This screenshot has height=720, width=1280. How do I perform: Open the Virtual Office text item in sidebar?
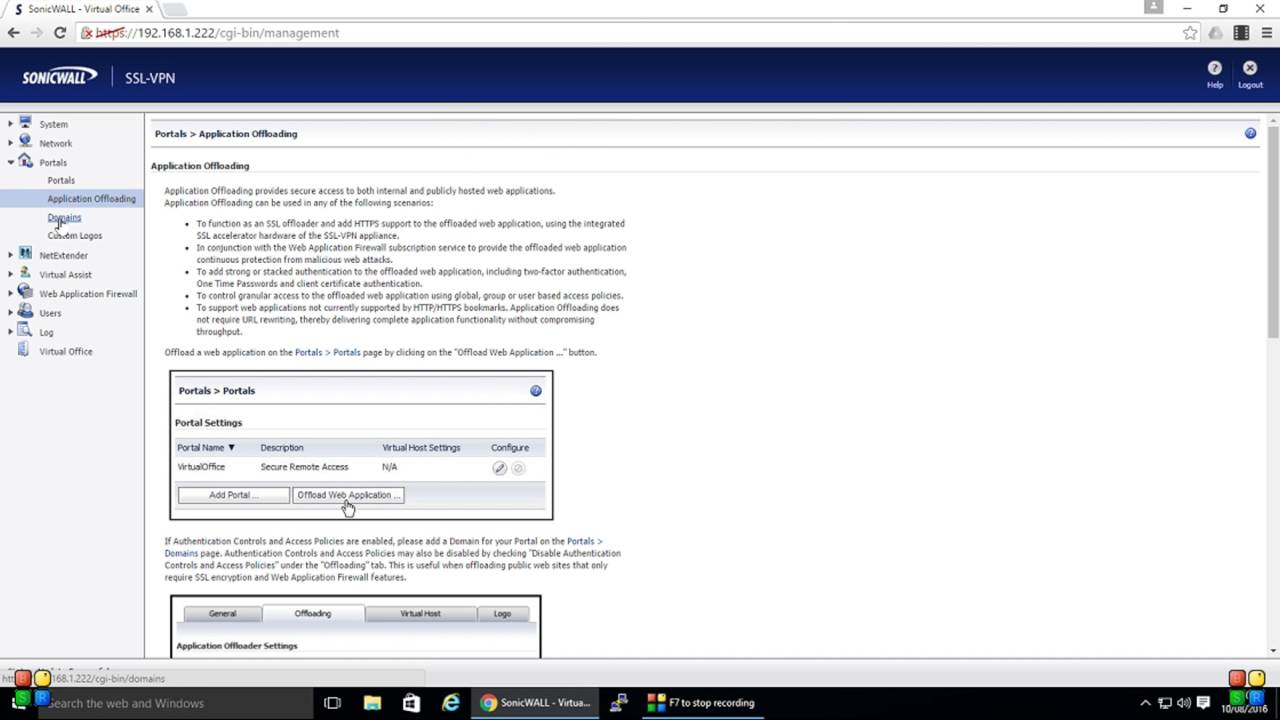pos(66,351)
